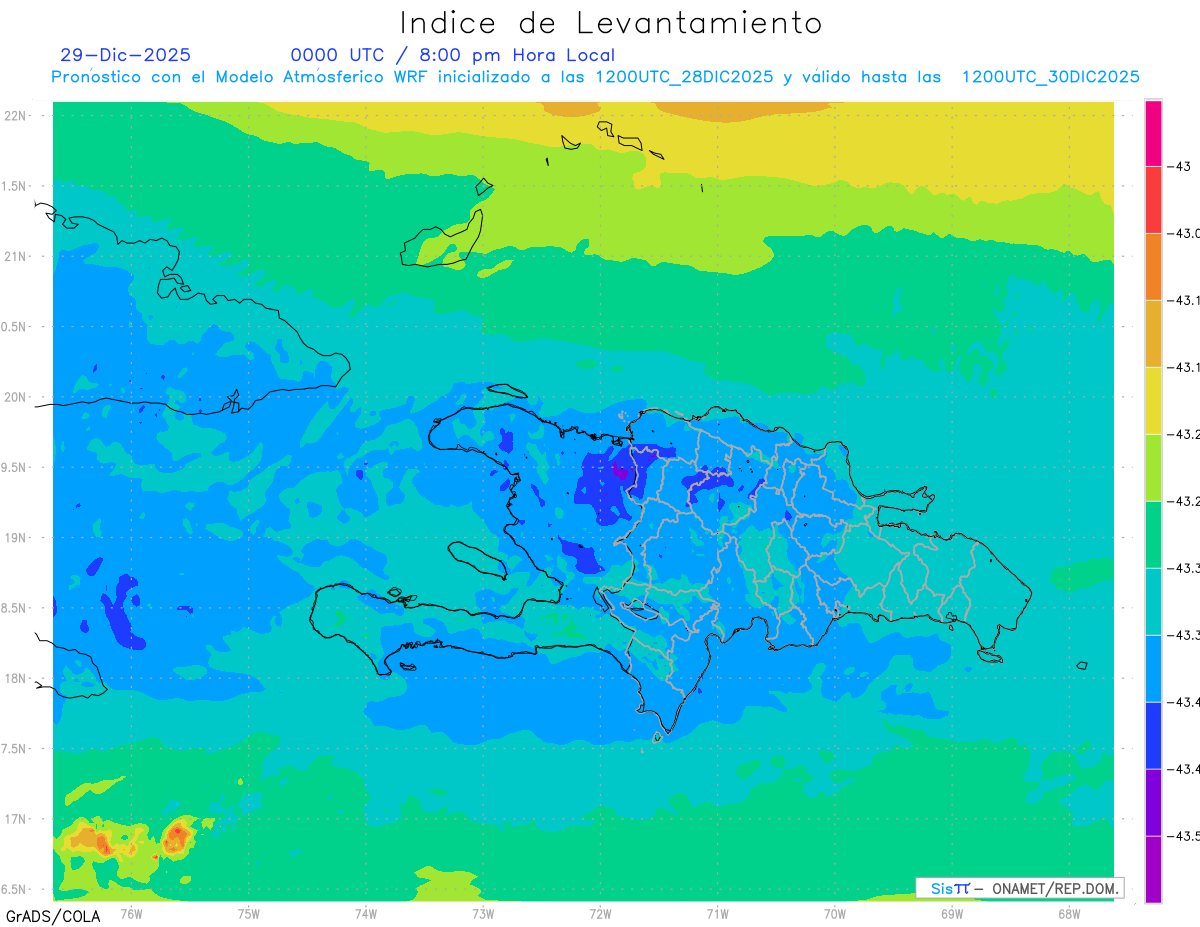Click the WRF model forecast subtitle line
This screenshot has height=927, width=1200.
596,77
